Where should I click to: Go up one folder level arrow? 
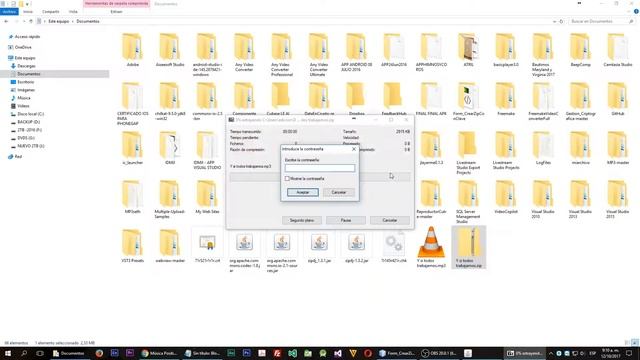pos(31,21)
